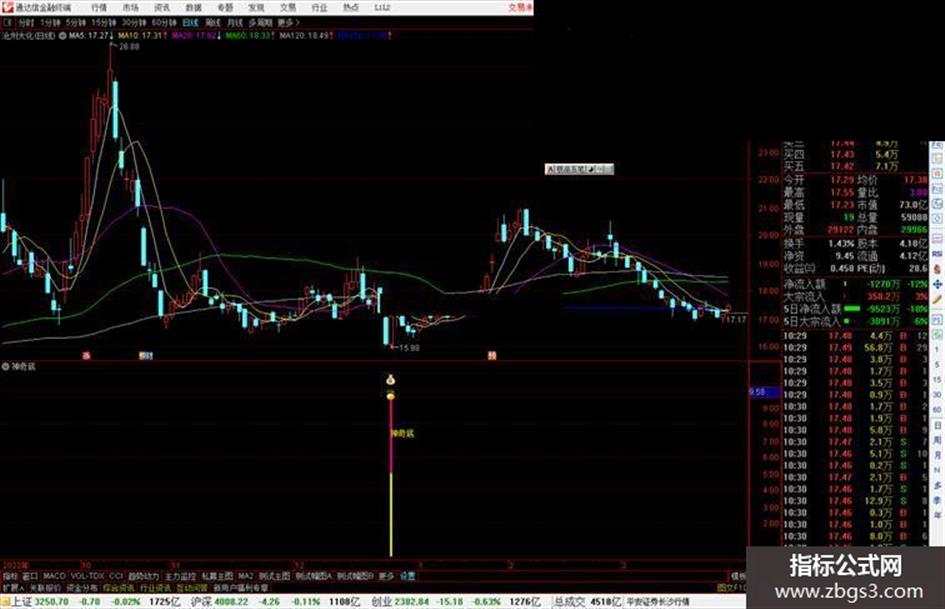This screenshot has width=945, height=609.
Task: Open the 交易 menu
Action: (x=287, y=7)
